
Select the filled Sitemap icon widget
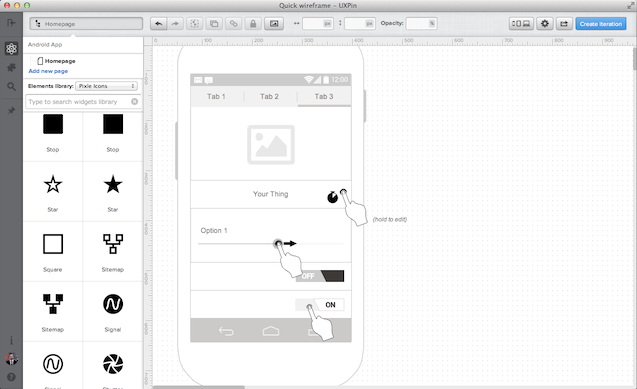point(53,312)
